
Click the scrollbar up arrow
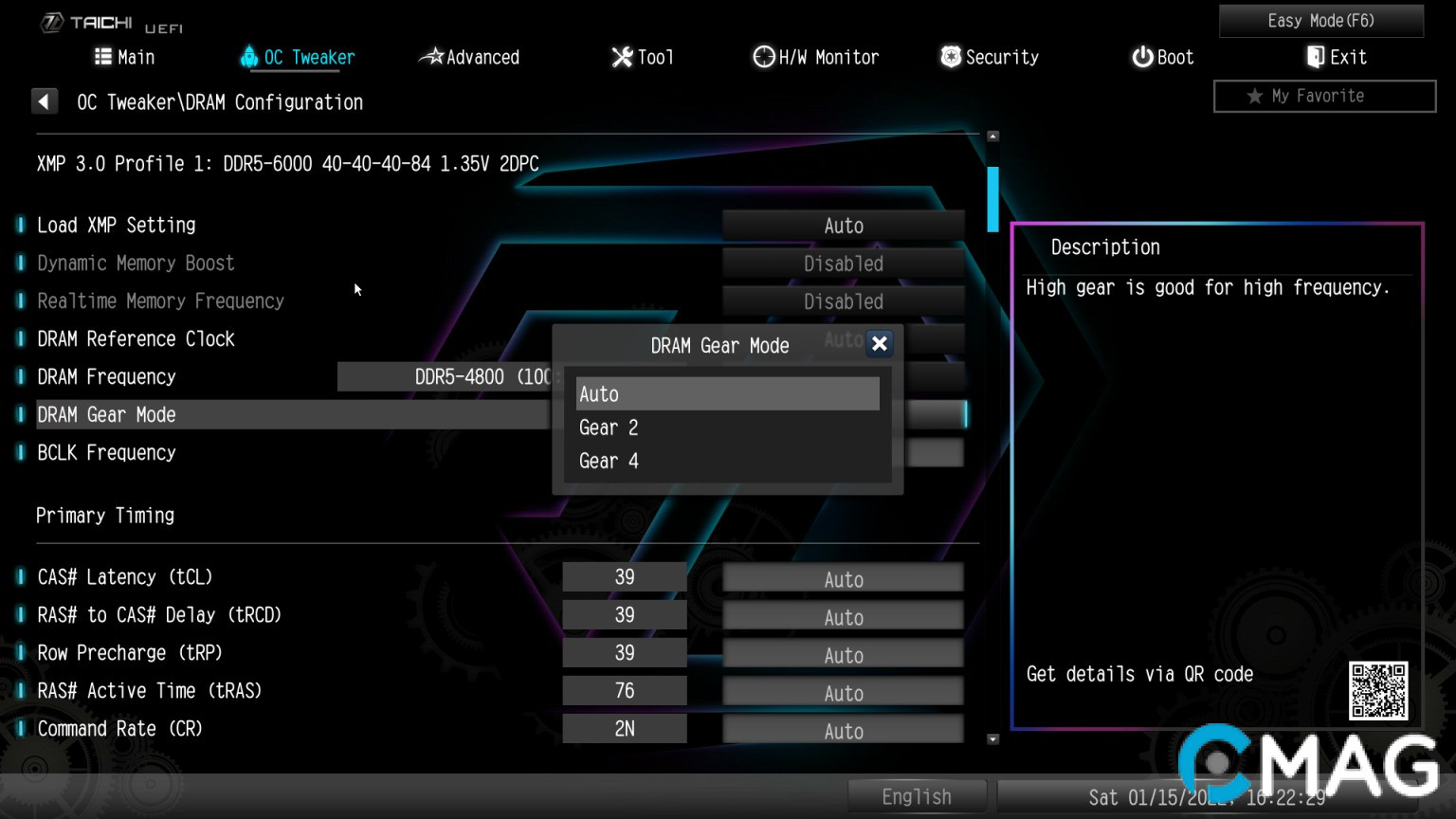coord(992,136)
